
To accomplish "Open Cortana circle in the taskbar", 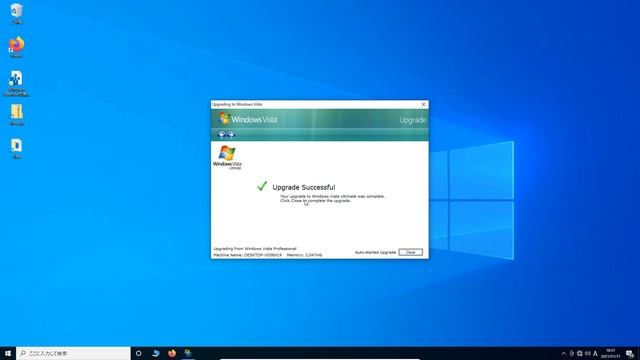I will pos(138,353).
